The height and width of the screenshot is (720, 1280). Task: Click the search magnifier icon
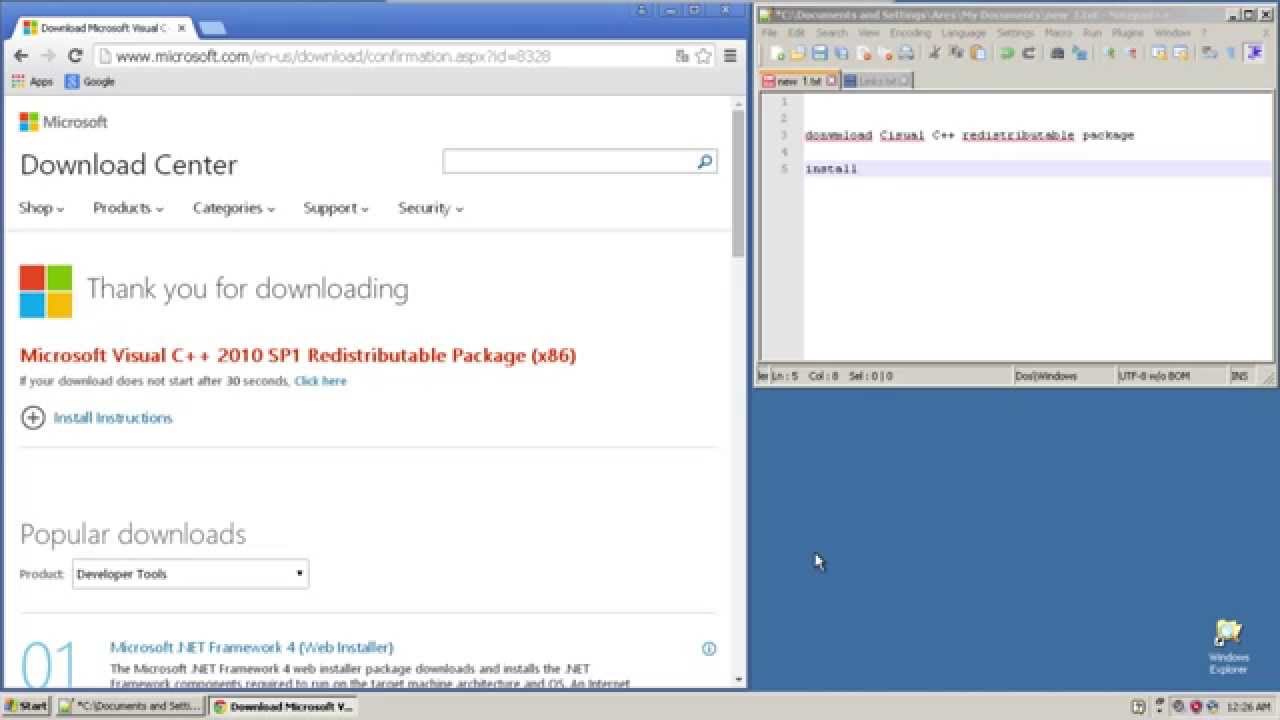705,161
